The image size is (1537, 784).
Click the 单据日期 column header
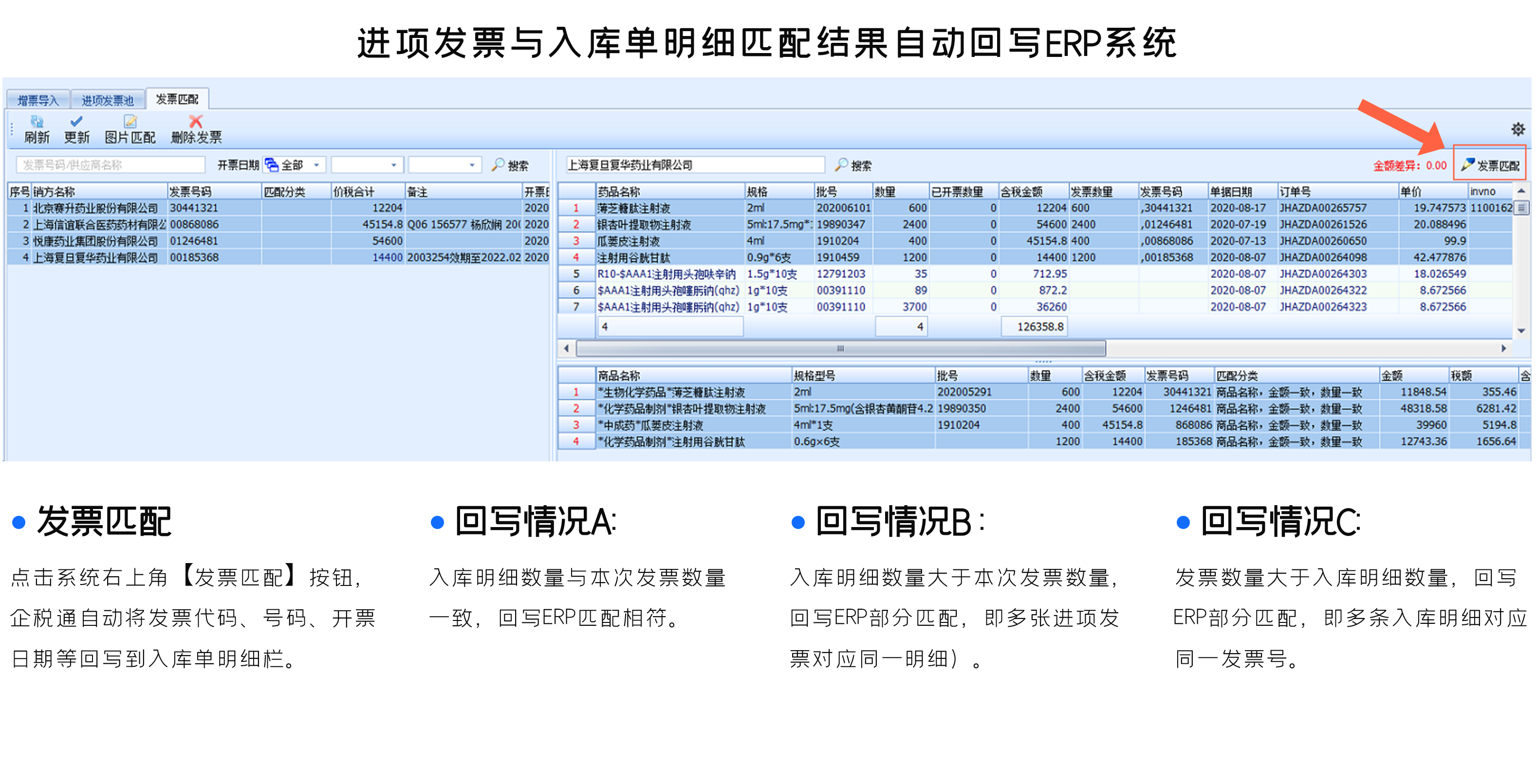tap(1242, 191)
